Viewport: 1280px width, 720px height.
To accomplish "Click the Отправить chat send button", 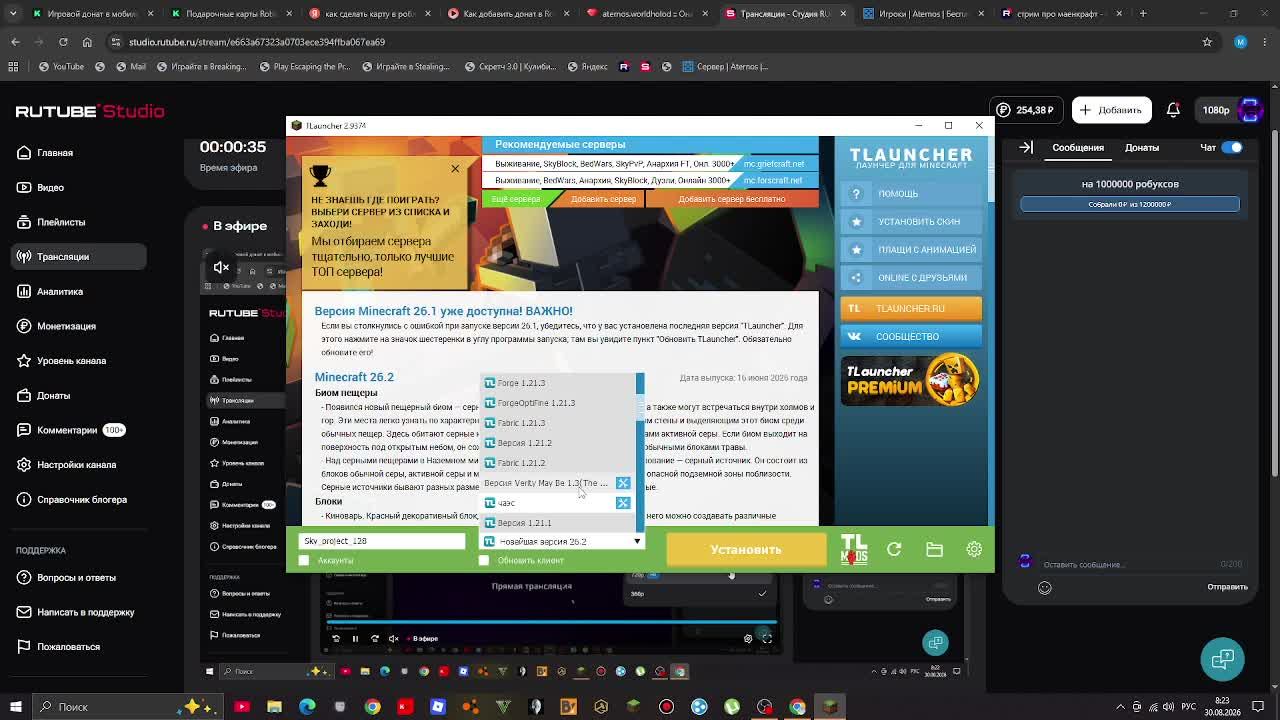I will [1227, 587].
